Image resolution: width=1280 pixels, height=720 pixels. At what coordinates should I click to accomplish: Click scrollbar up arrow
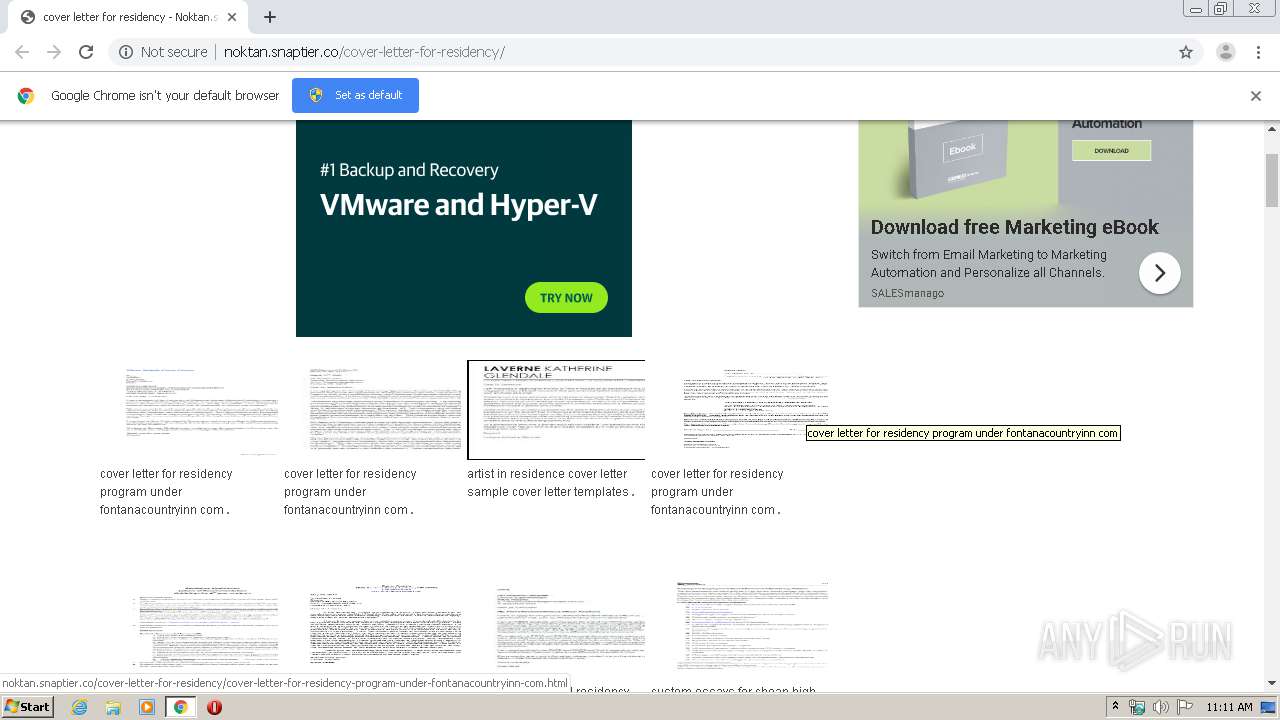coord(1272,128)
